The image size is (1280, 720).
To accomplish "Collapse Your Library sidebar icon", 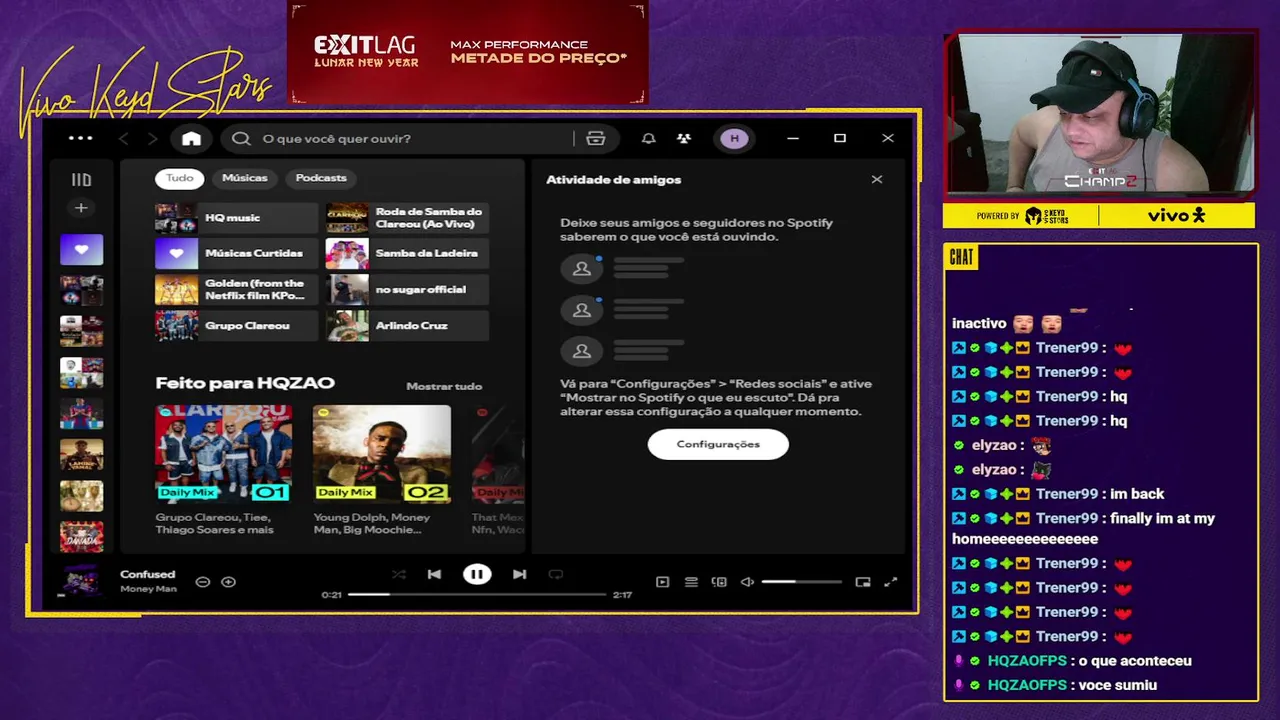I will 81,180.
